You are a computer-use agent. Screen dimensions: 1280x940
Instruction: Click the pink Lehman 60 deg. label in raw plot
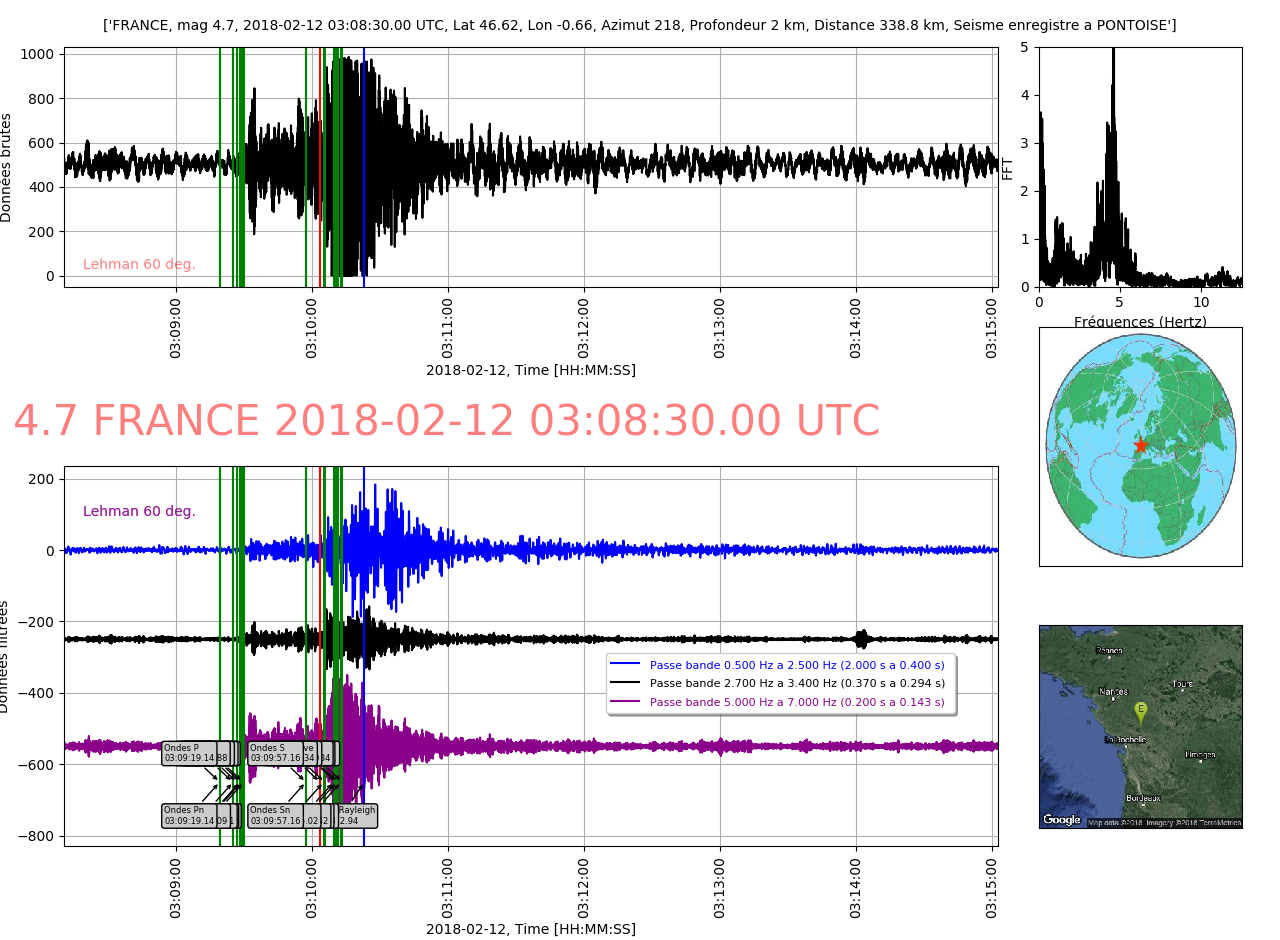(139, 264)
